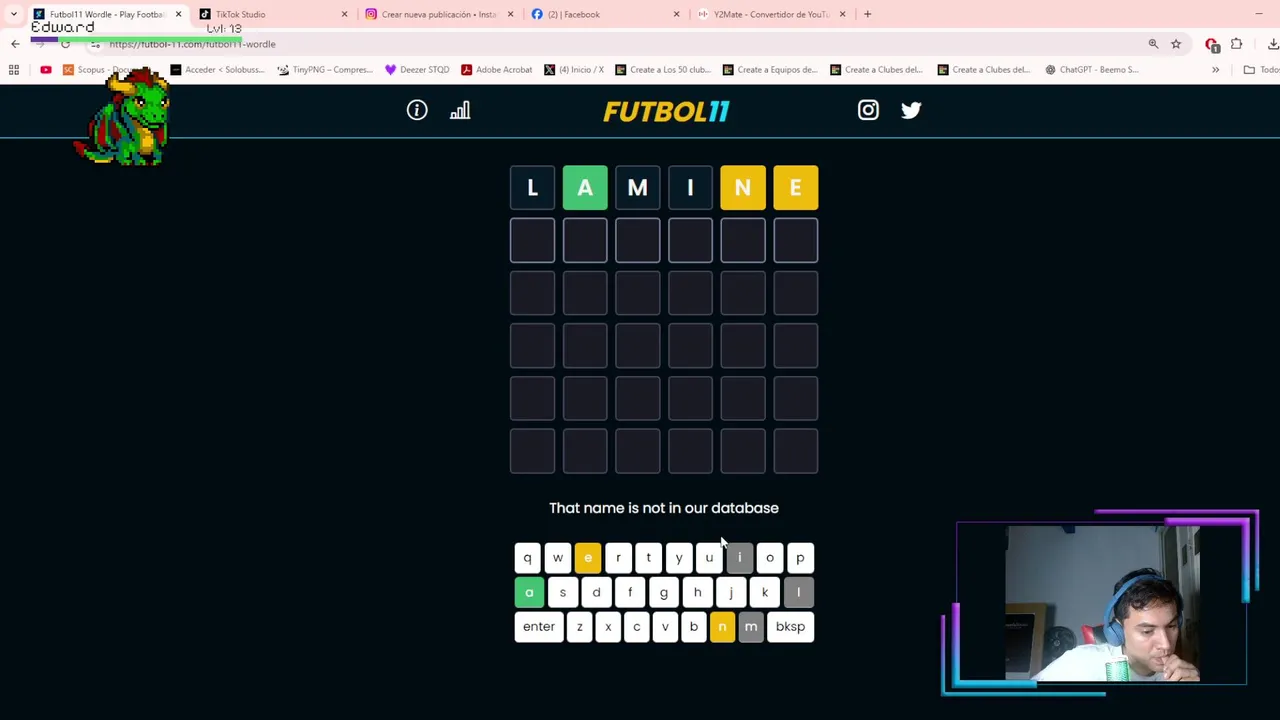Open Create a Equipos de bookmark

(769, 70)
